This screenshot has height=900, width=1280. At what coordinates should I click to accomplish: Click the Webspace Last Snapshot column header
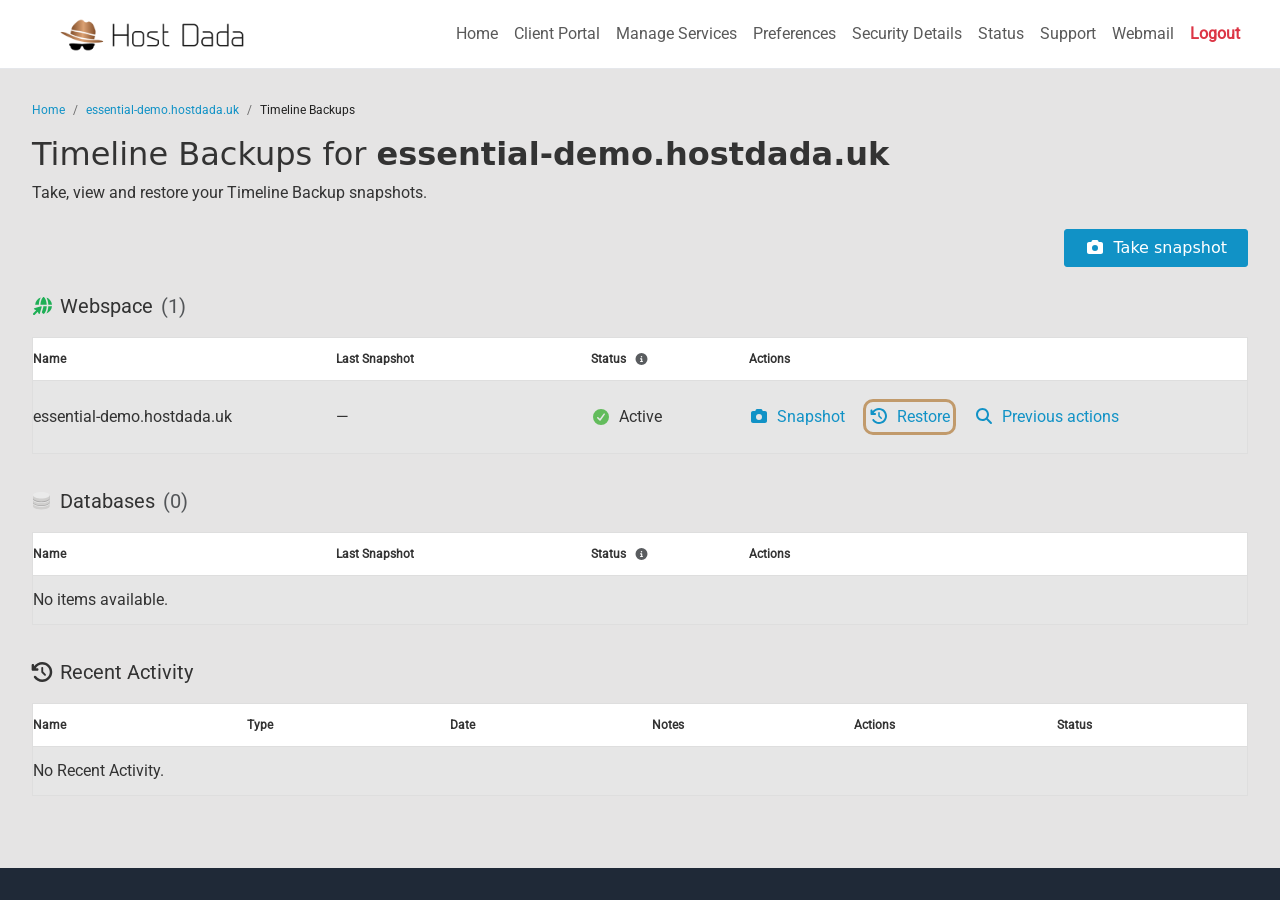click(x=375, y=359)
